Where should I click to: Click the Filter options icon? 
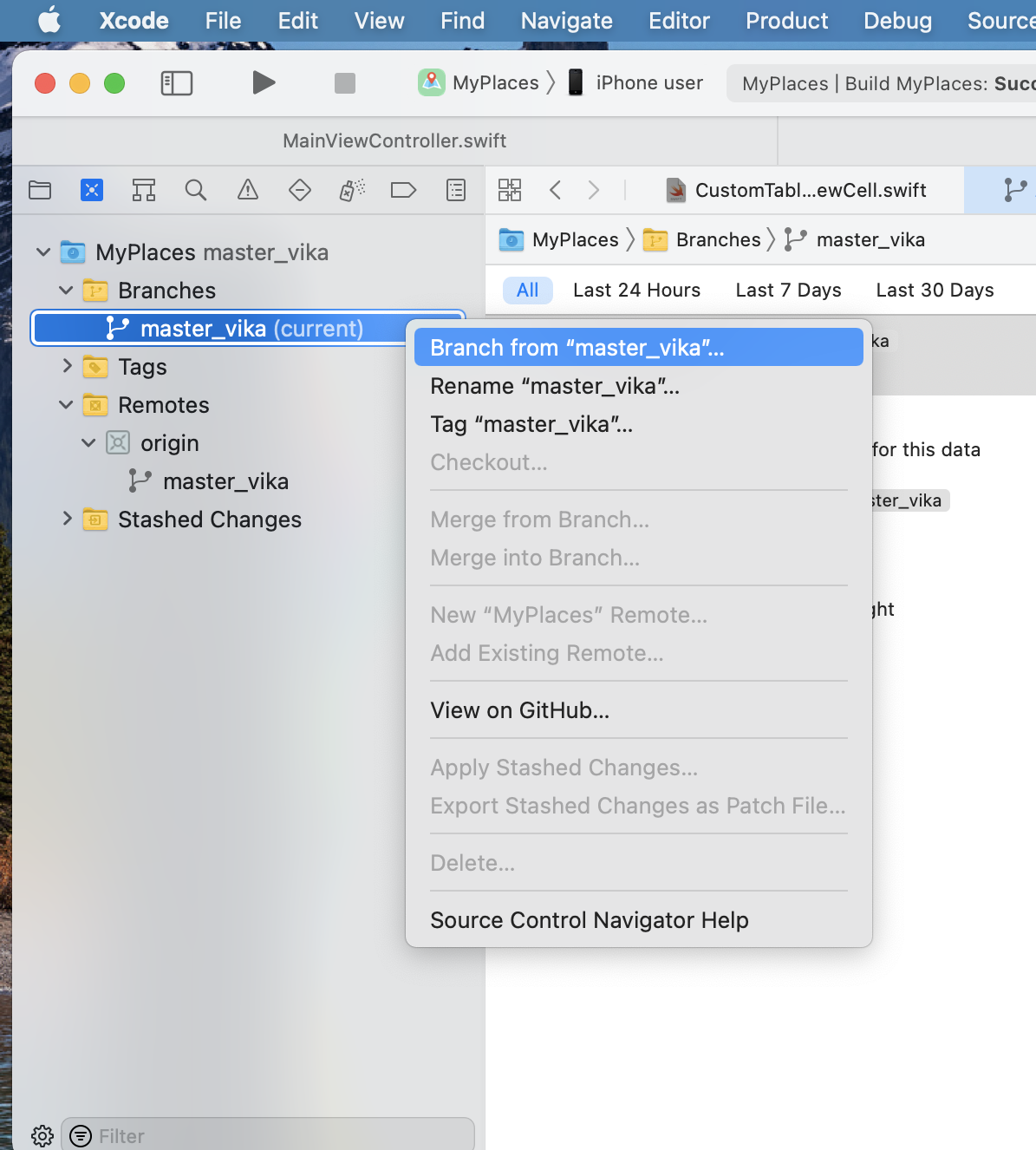point(81,1136)
